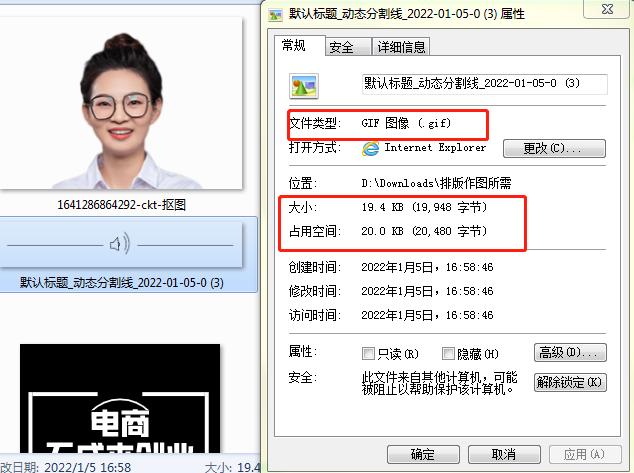Select the black 电商 image thumbnail

point(120,400)
